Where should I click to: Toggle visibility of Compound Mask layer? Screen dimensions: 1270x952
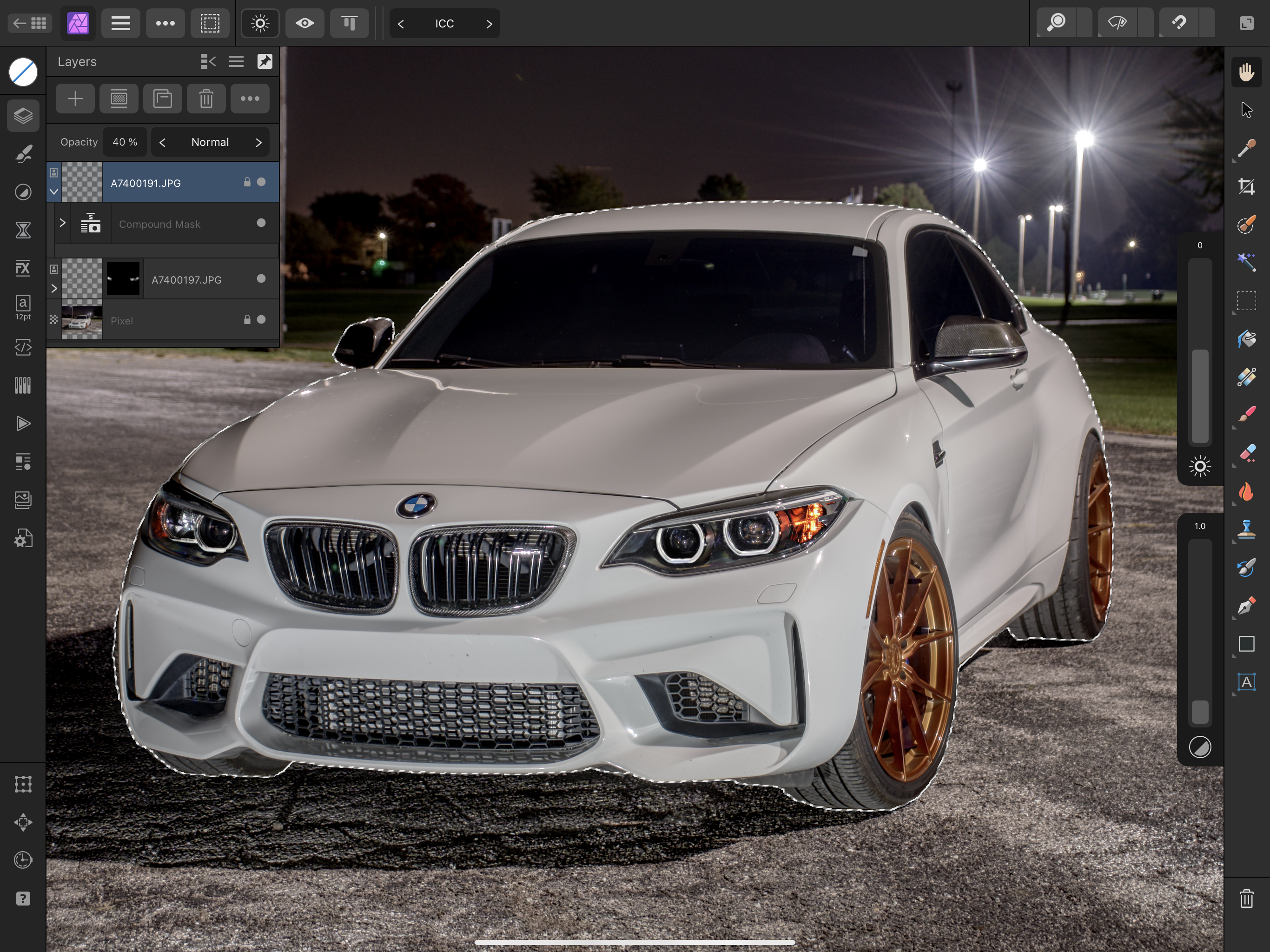pyautogui.click(x=261, y=223)
